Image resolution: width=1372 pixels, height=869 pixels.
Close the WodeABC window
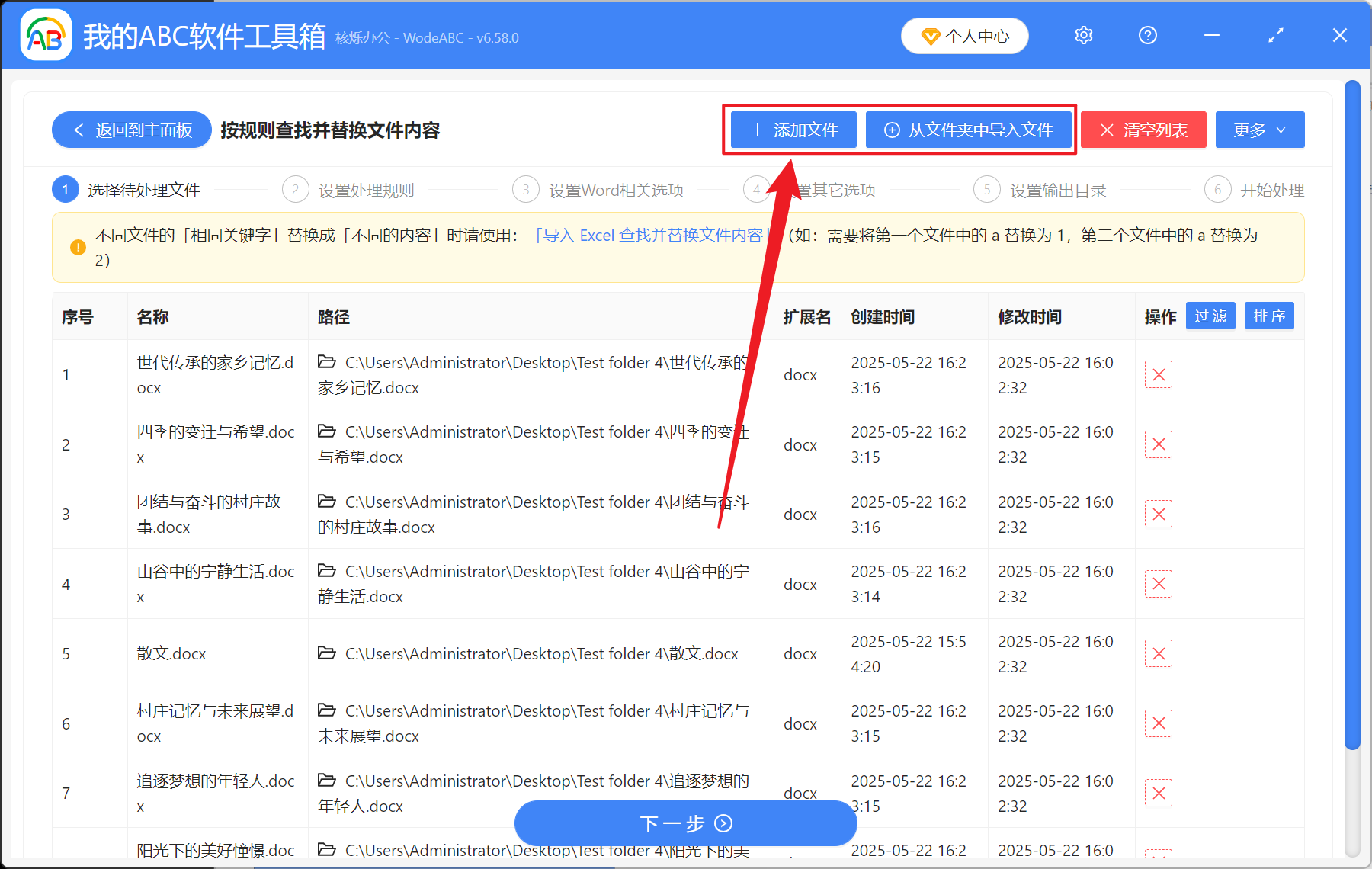1340,36
